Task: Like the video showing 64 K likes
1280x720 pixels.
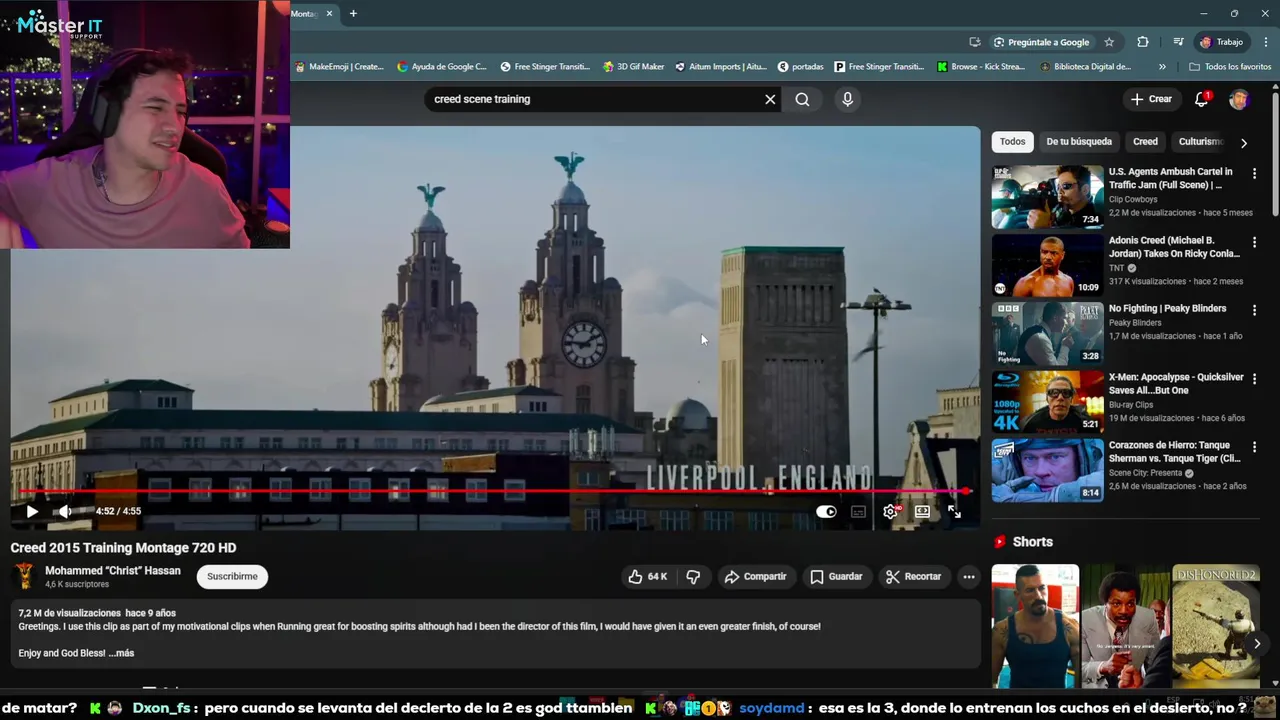Action: tap(647, 576)
